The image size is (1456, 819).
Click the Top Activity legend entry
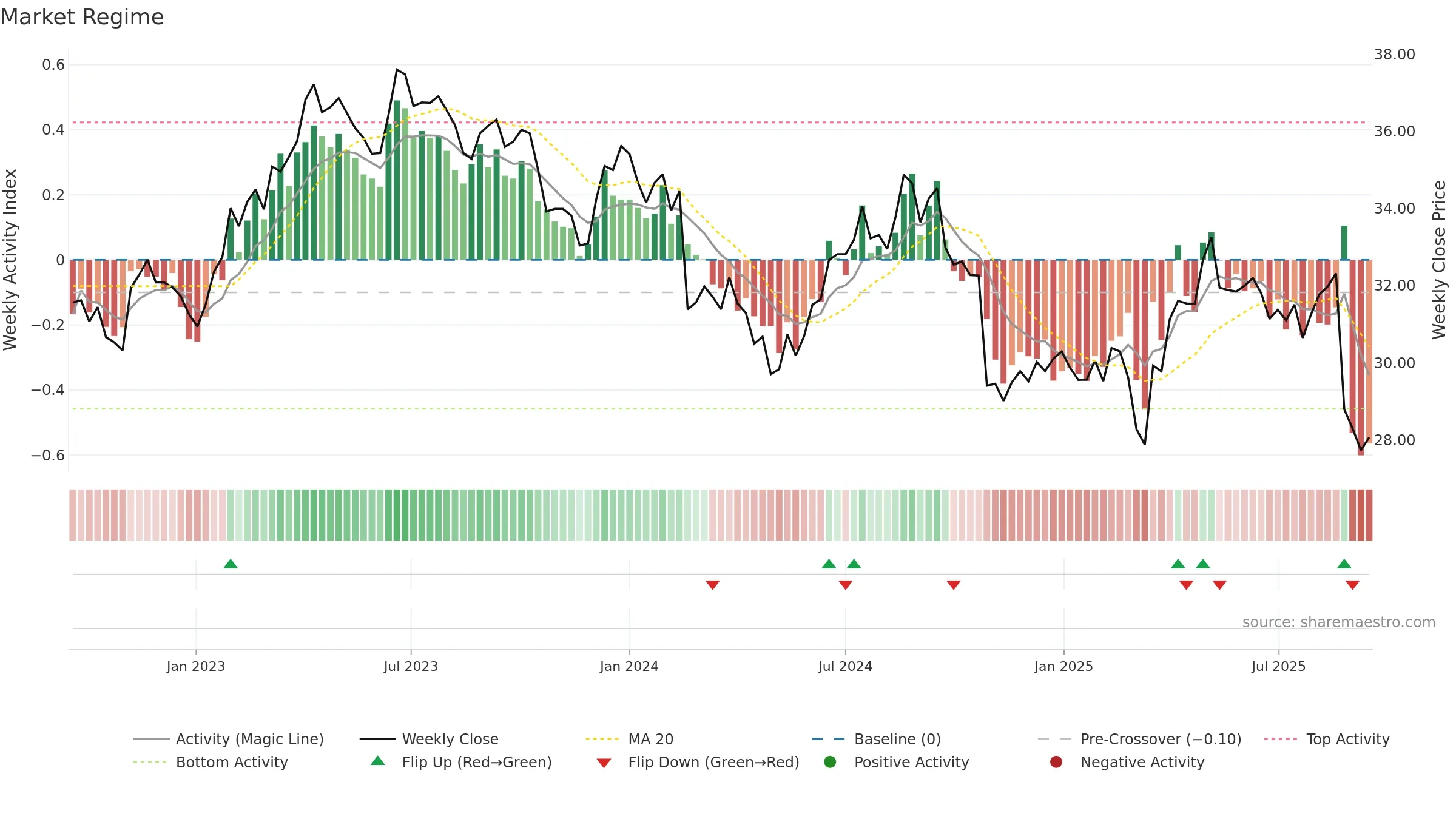click(x=1327, y=739)
